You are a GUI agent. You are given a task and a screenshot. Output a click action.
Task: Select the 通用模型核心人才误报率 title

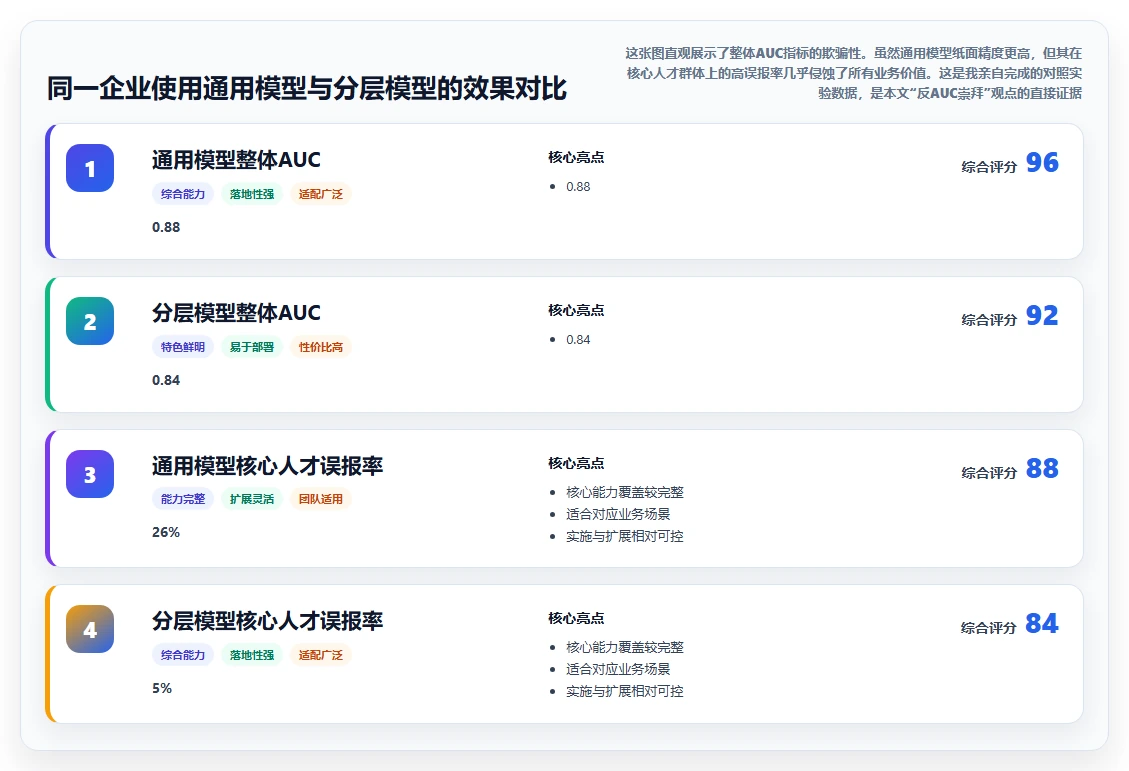267,466
